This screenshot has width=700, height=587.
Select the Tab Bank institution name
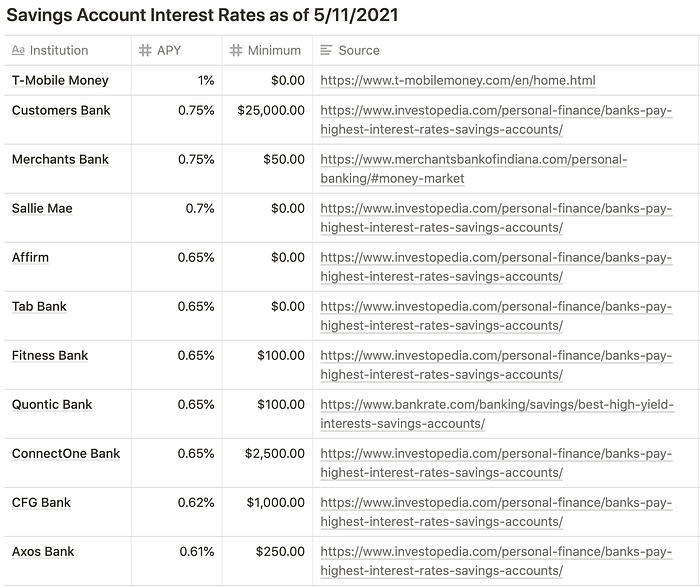(39, 307)
